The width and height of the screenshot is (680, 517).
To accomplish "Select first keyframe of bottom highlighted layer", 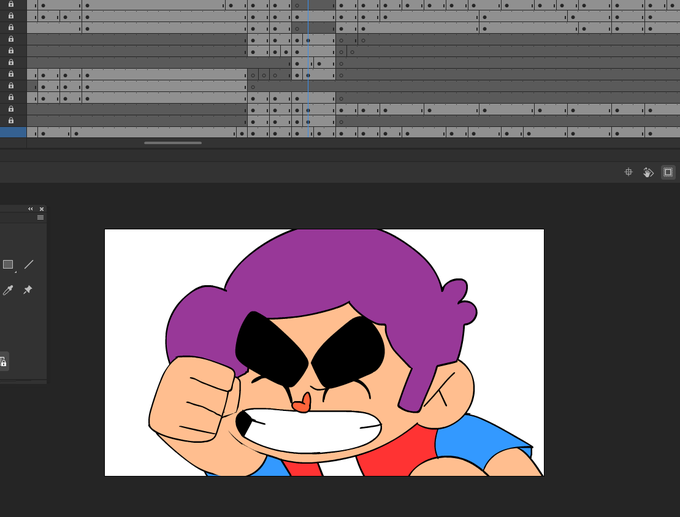I will (x=43, y=134).
